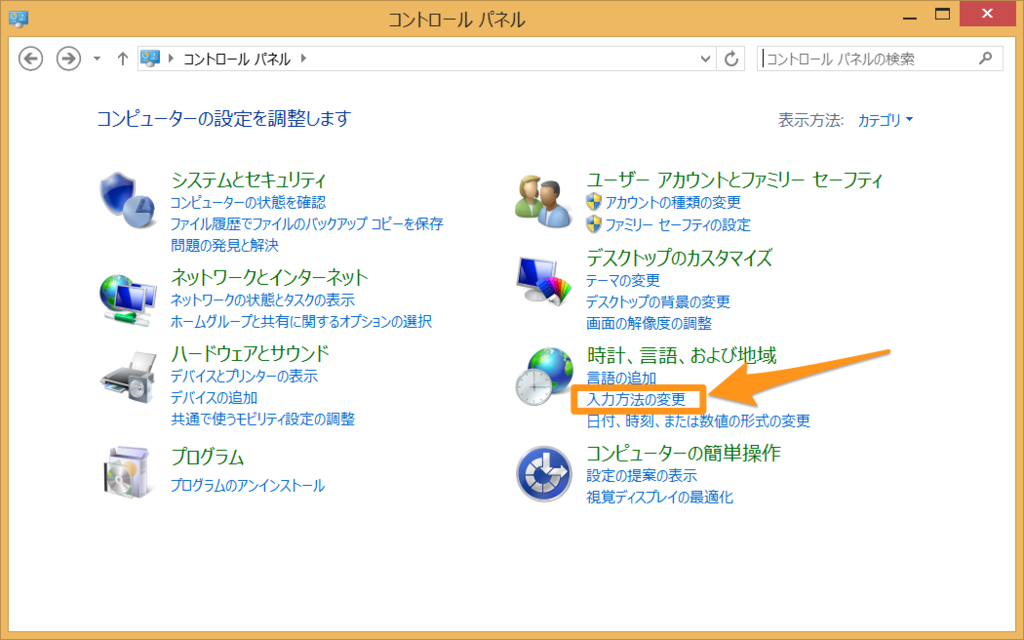
Task: Open デスクトップのカスタマイズ monitor icon
Action: point(541,280)
